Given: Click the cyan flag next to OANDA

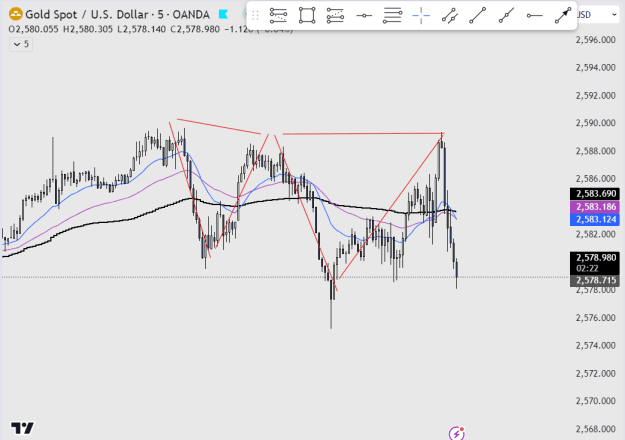Looking at the screenshot, I should click(224, 15).
